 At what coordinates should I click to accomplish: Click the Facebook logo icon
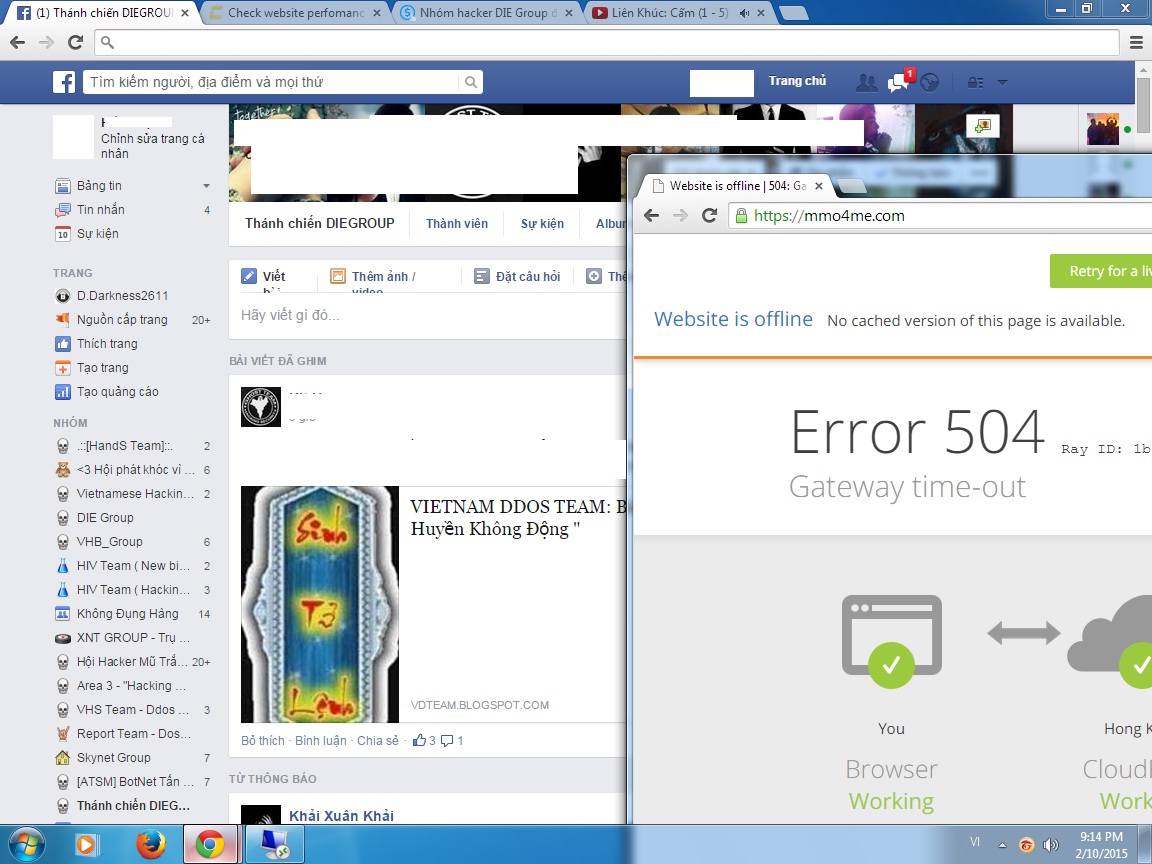tap(64, 82)
